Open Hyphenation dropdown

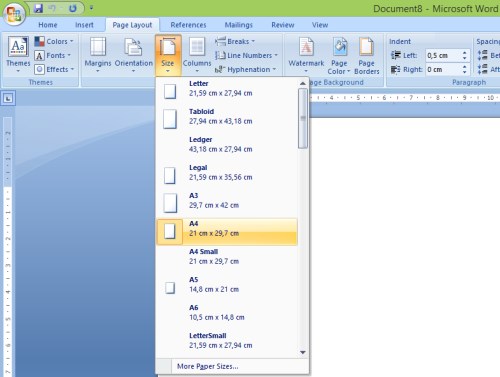click(x=245, y=69)
